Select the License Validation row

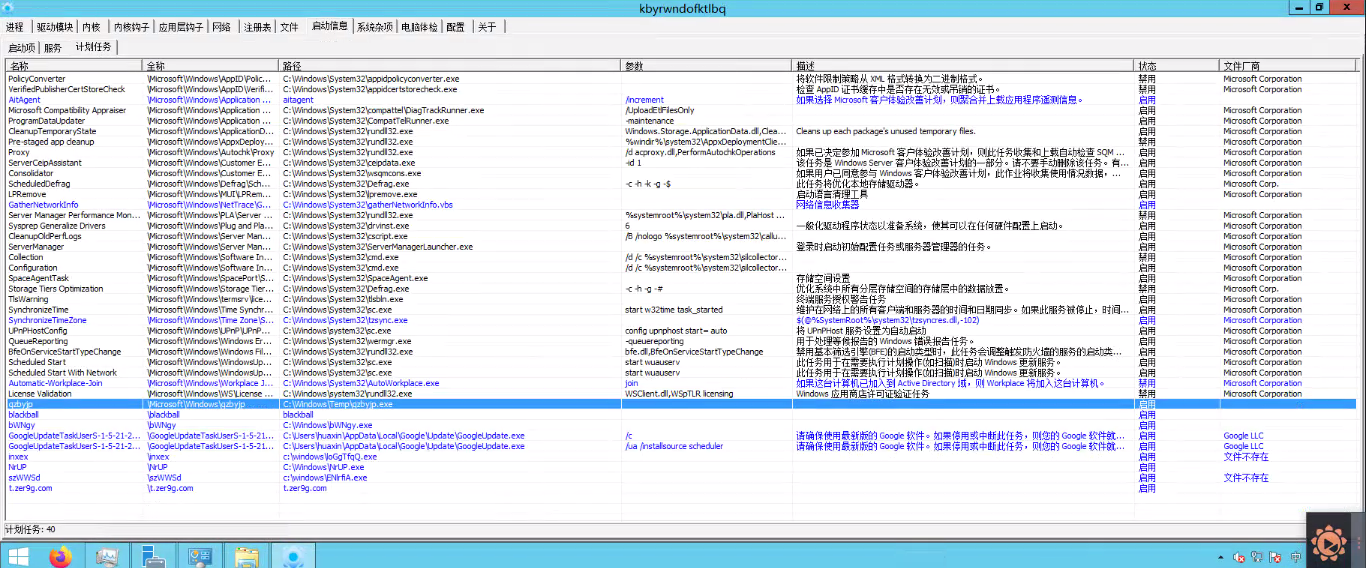coord(680,394)
